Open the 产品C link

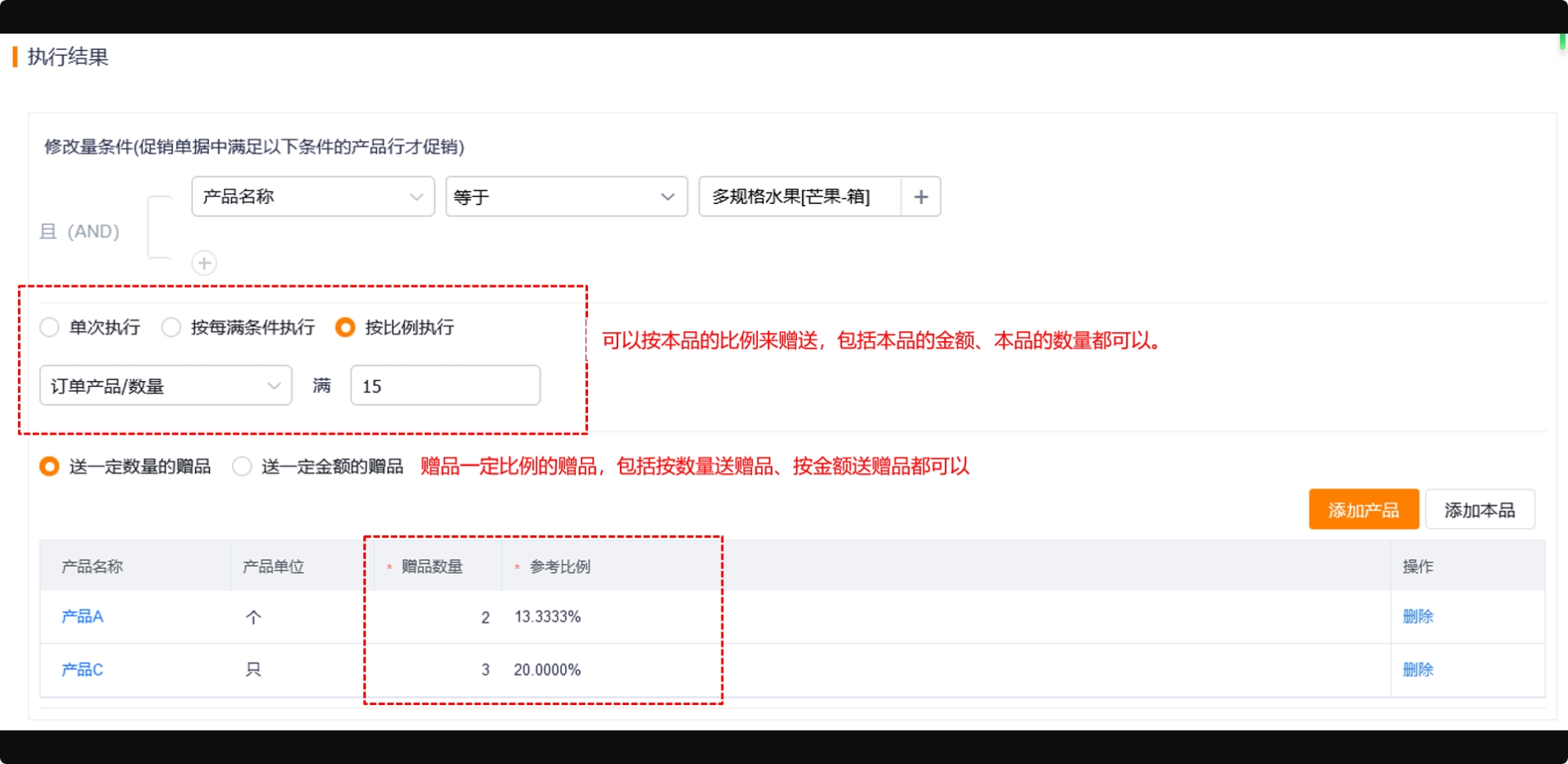(82, 670)
